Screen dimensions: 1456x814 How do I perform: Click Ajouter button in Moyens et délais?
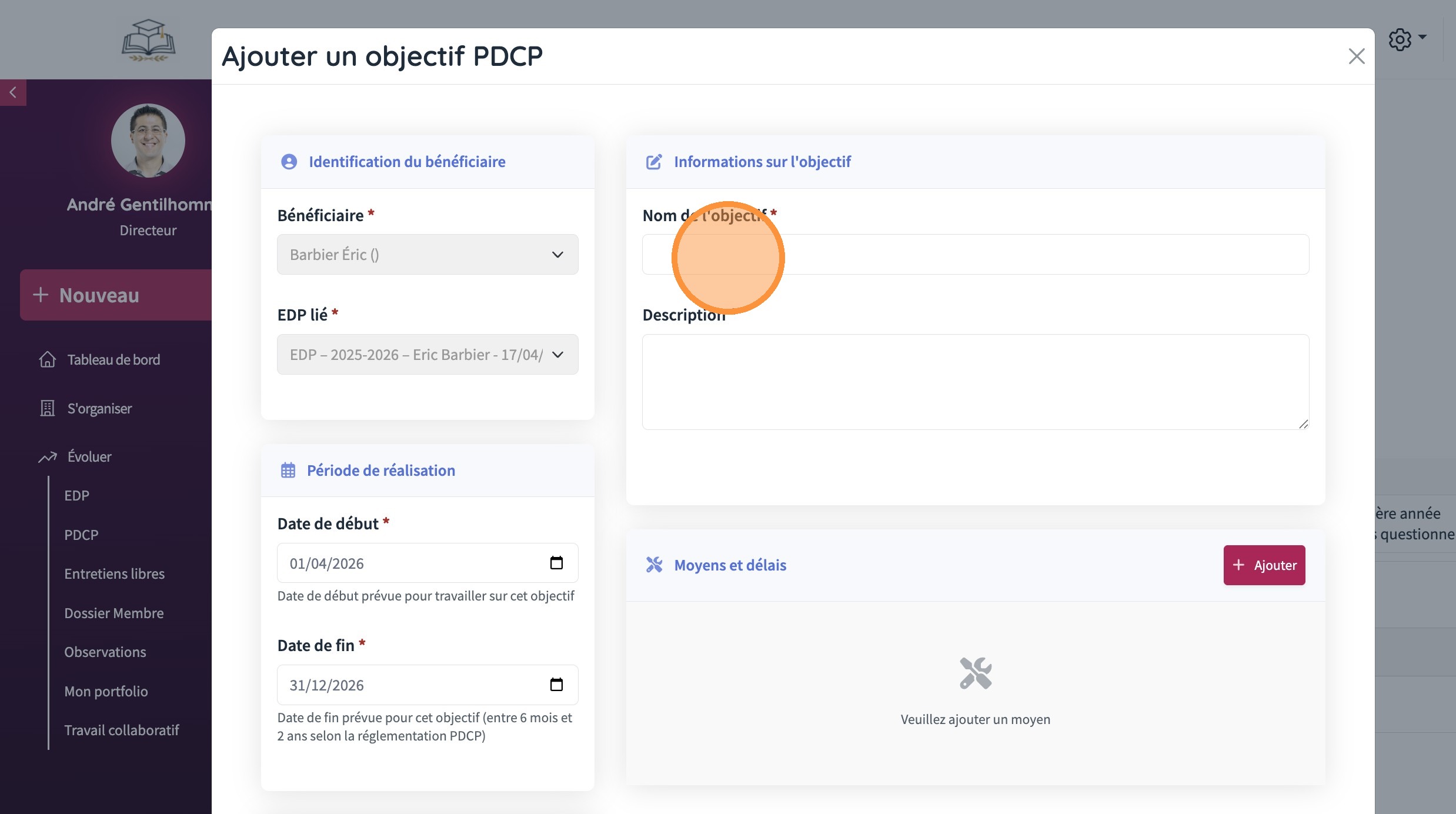click(x=1264, y=565)
